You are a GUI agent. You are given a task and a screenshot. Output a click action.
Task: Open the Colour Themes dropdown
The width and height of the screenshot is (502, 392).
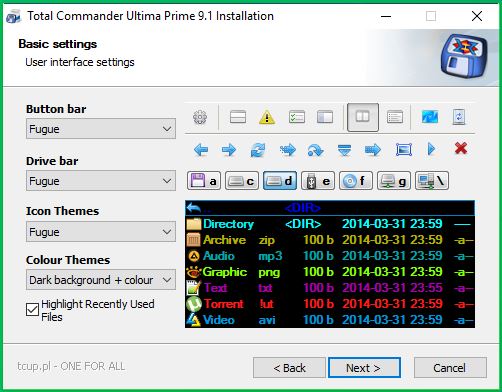coord(101,280)
